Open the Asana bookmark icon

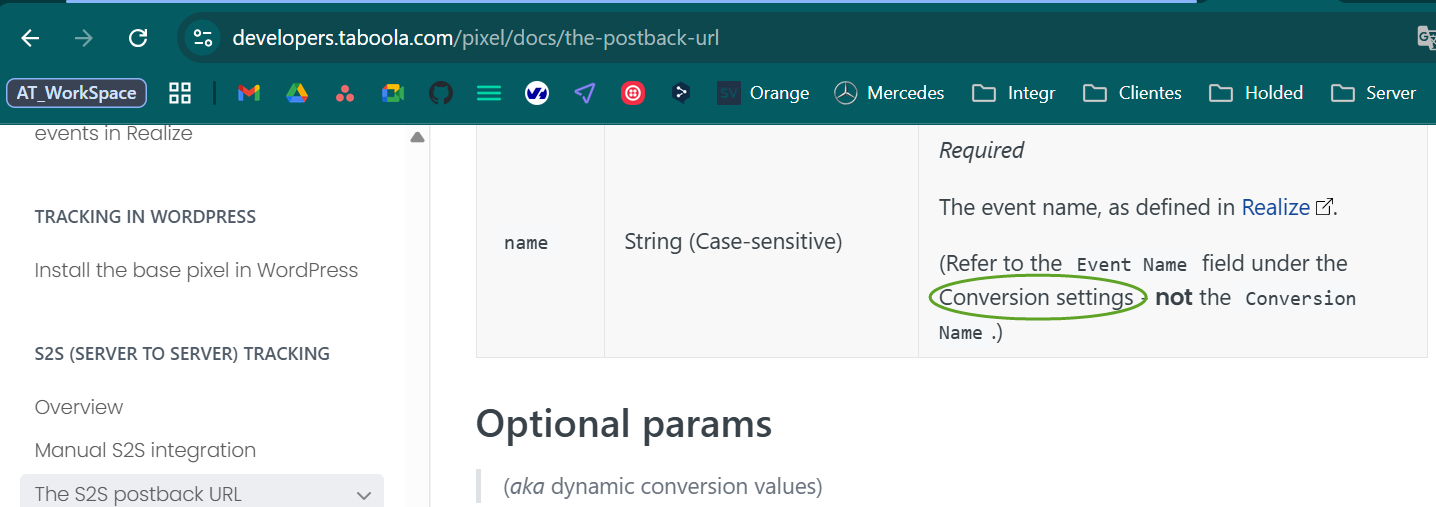tap(345, 93)
